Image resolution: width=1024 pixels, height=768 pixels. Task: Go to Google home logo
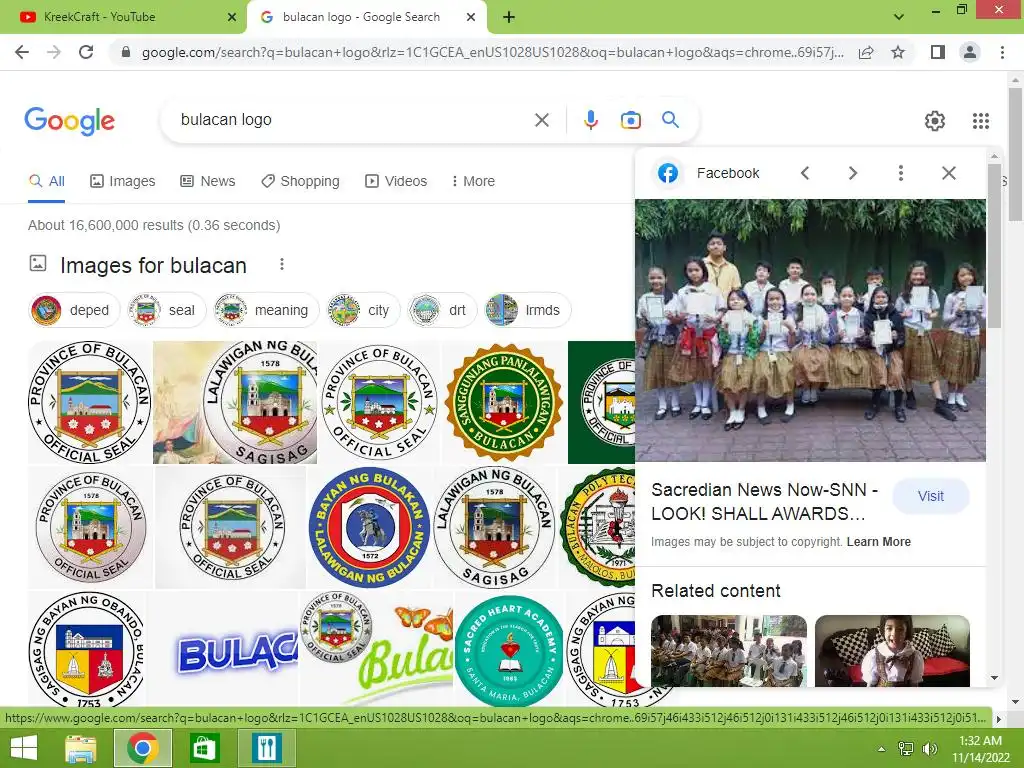coord(70,121)
